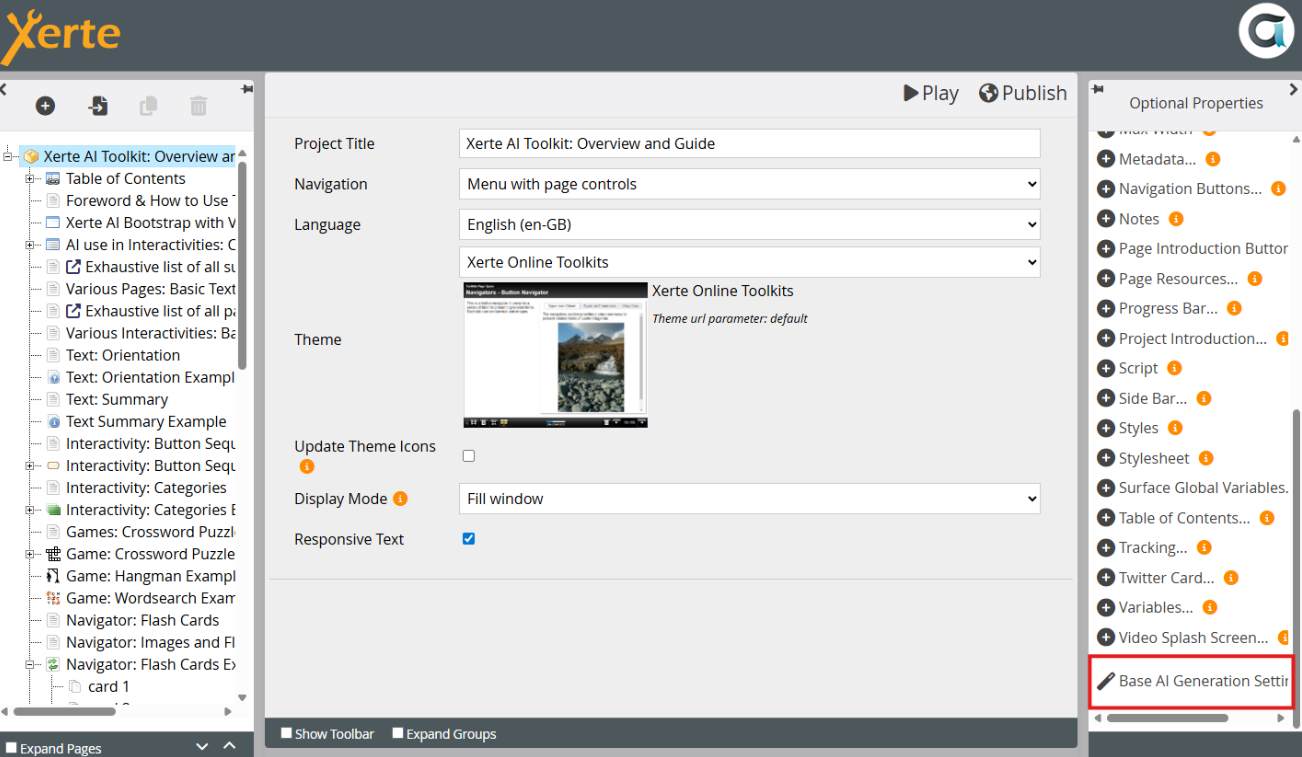Expand the Table of Contents tree node
1302x757 pixels.
coord(30,179)
